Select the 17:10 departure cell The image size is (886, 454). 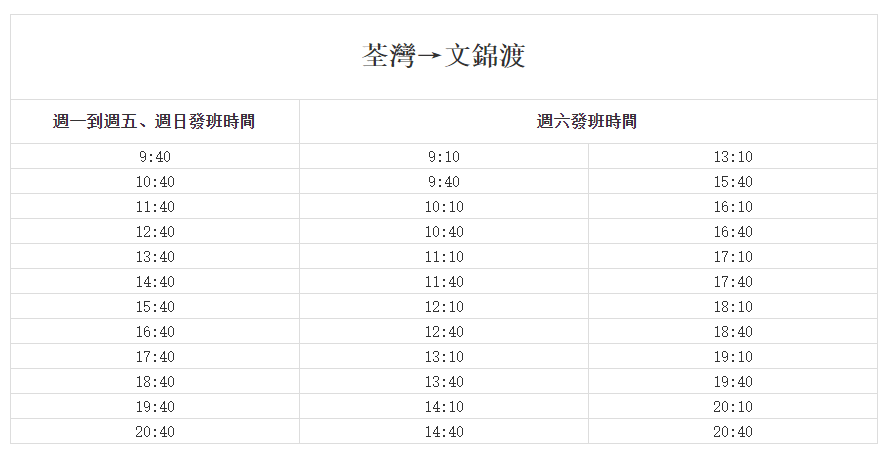tap(733, 257)
